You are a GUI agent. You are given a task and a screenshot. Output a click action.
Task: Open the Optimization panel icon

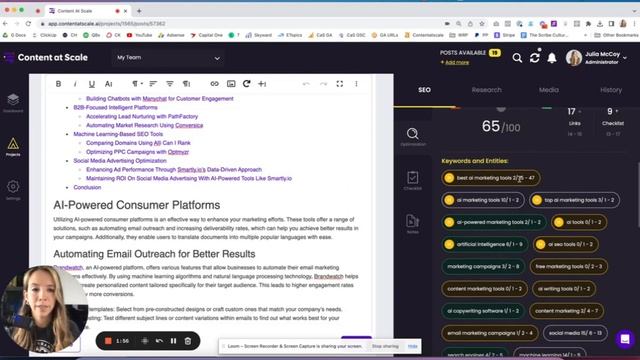point(413,137)
